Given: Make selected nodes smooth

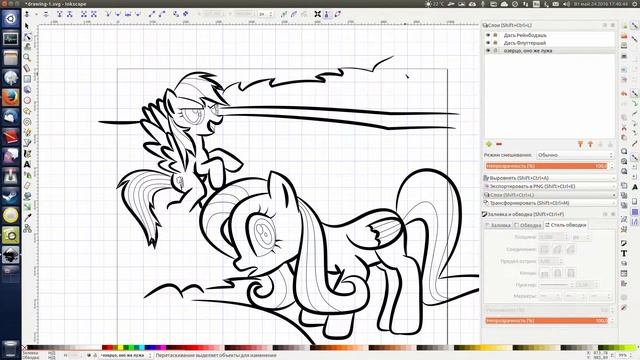Looking at the screenshot, I should pyautogui.click(x=118, y=14).
